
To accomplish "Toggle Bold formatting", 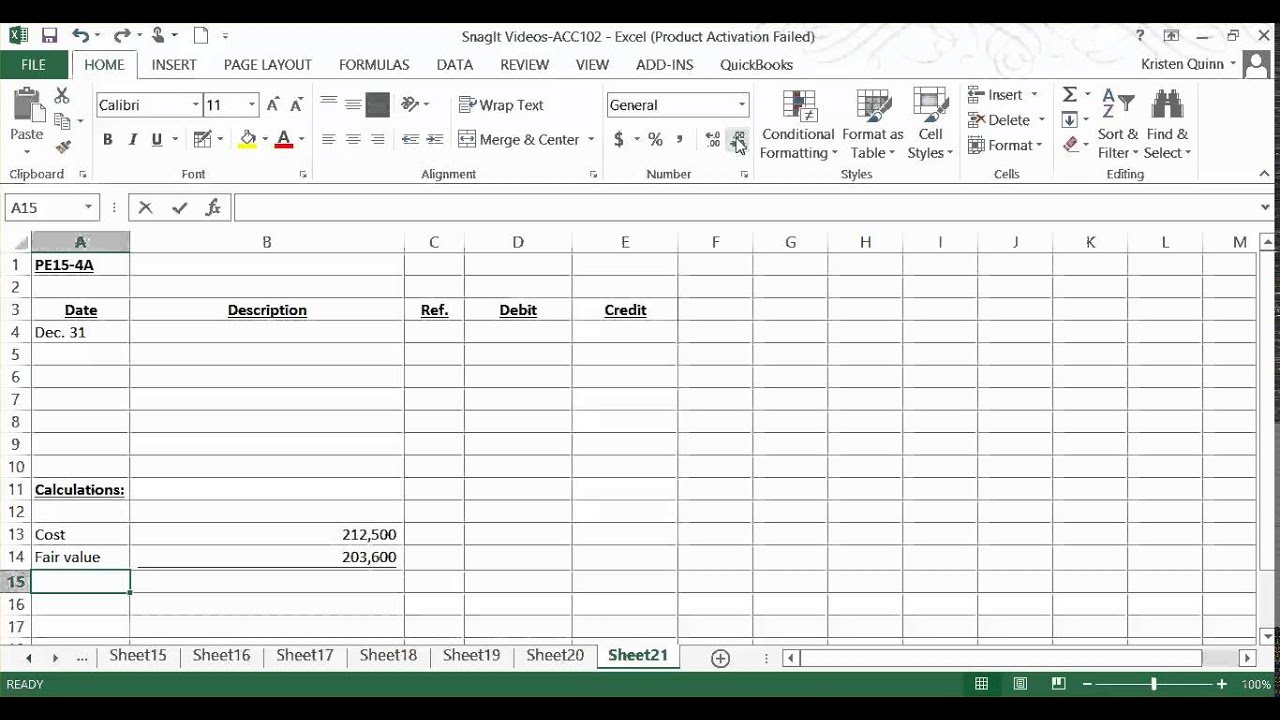I will [x=107, y=139].
